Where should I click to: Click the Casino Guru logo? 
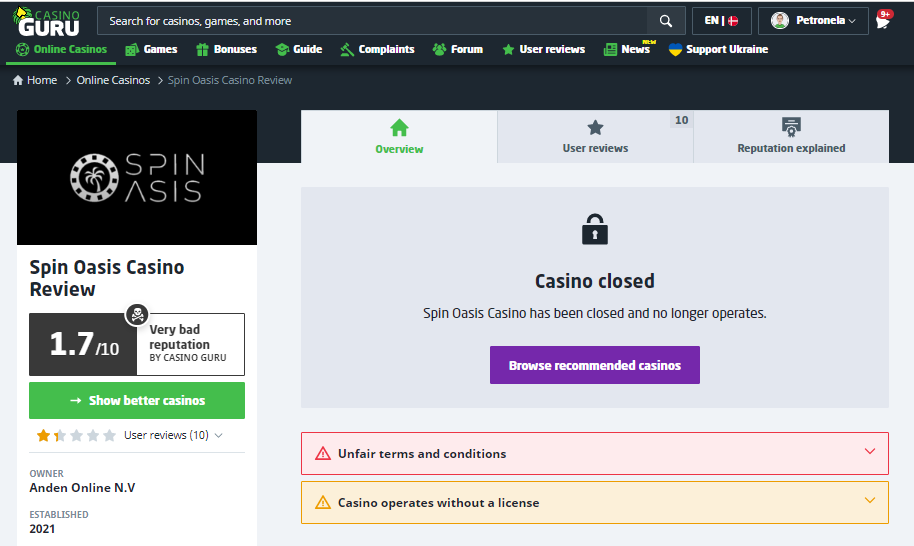point(46,20)
